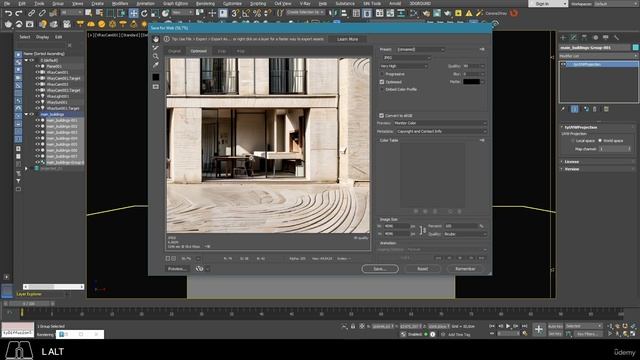640x360 pixels.
Task: Select the Eyedropper tool in Save for Web
Action: [156, 65]
